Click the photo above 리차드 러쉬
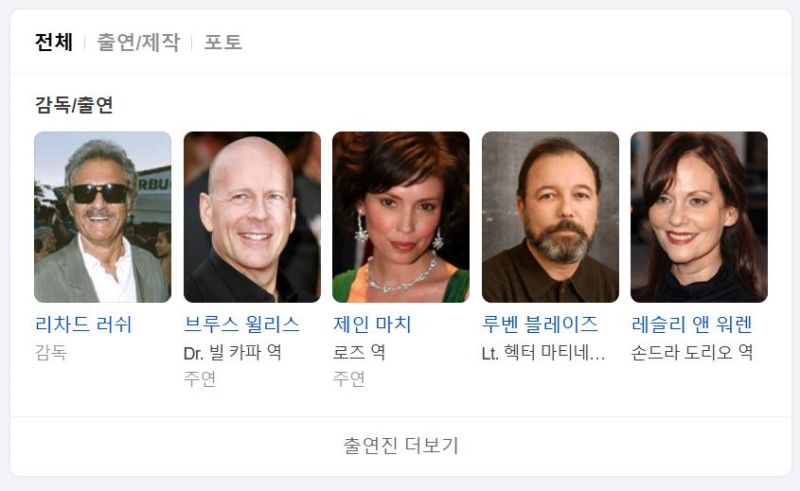 103,217
